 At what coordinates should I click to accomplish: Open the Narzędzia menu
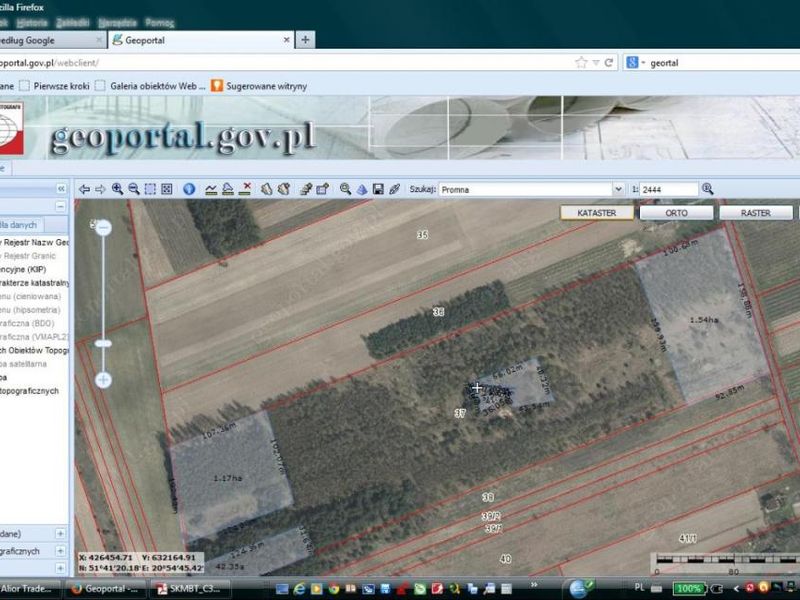coord(117,23)
